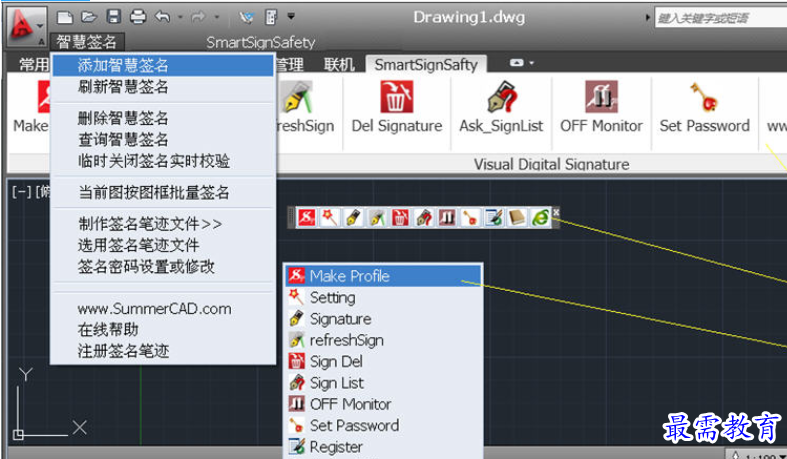
Task: Click the ribbon minimize toggle button
Action: point(516,63)
